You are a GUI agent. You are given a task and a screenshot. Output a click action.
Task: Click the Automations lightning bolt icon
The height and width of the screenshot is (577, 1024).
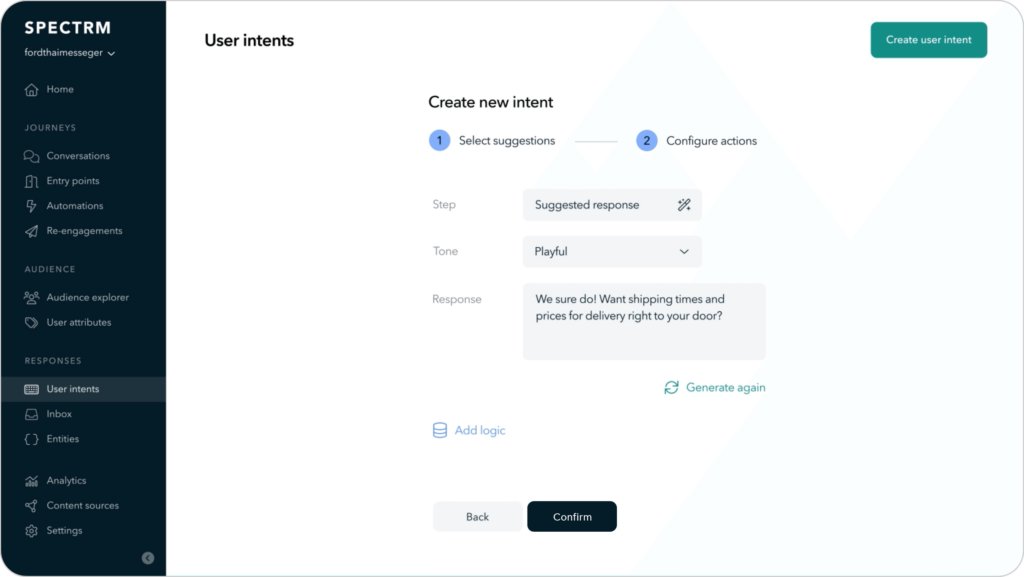[x=31, y=206]
